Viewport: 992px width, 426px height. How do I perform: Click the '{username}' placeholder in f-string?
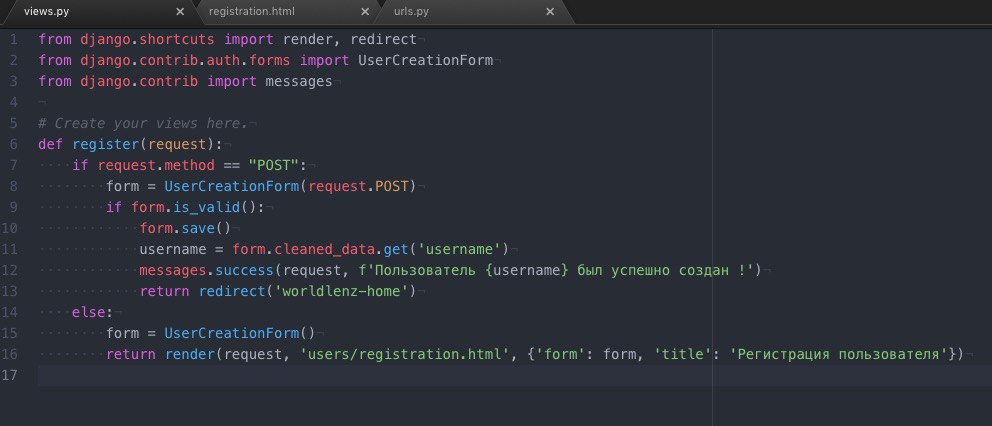coord(527,270)
